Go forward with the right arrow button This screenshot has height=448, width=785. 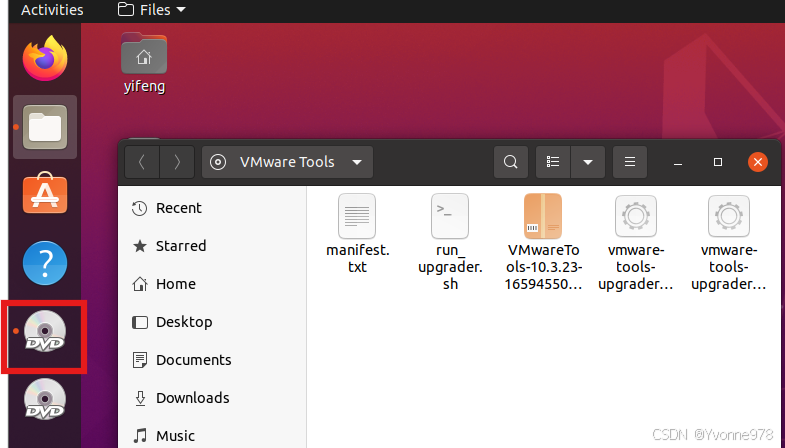click(177, 162)
